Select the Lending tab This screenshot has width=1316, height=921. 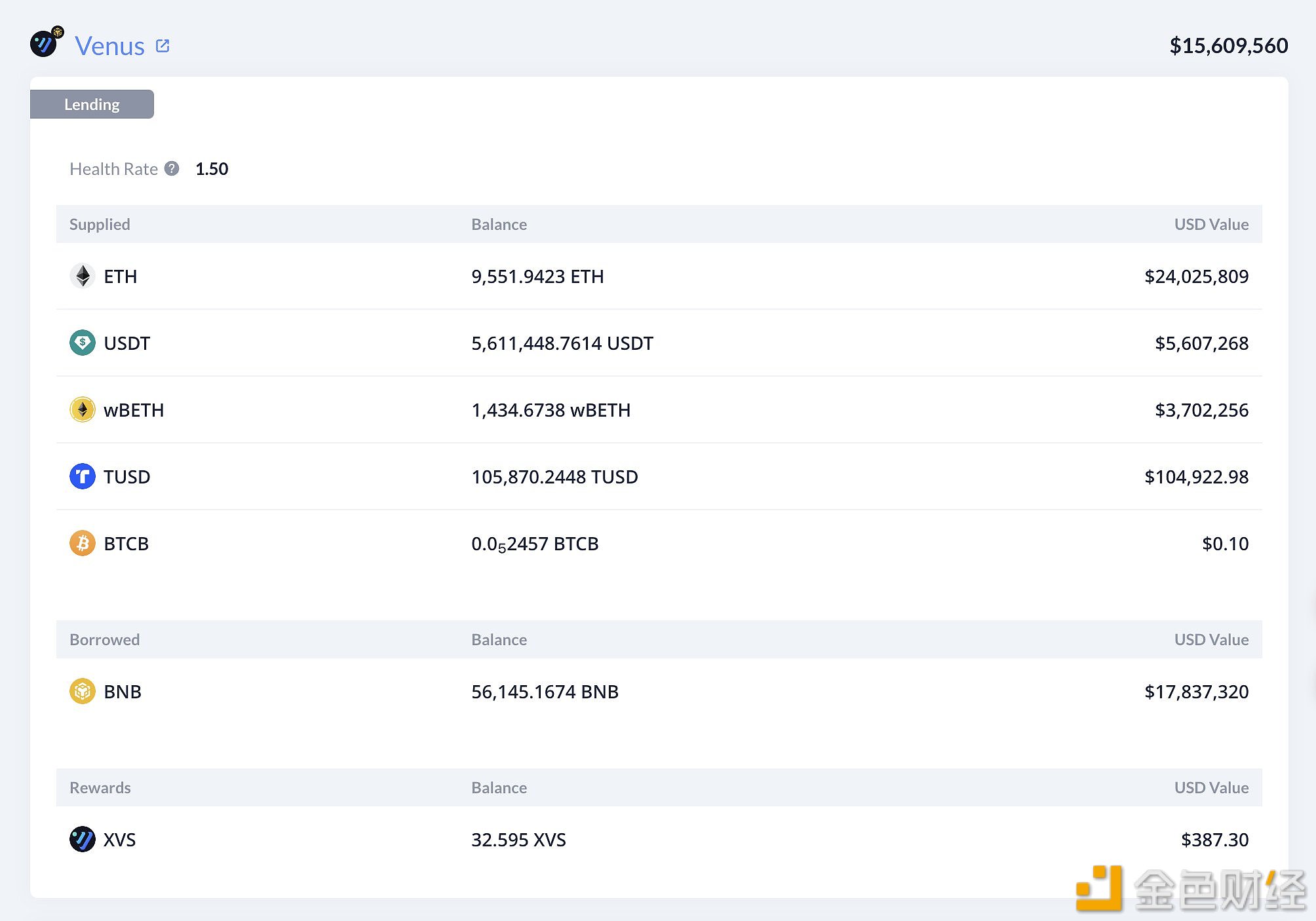(92, 104)
